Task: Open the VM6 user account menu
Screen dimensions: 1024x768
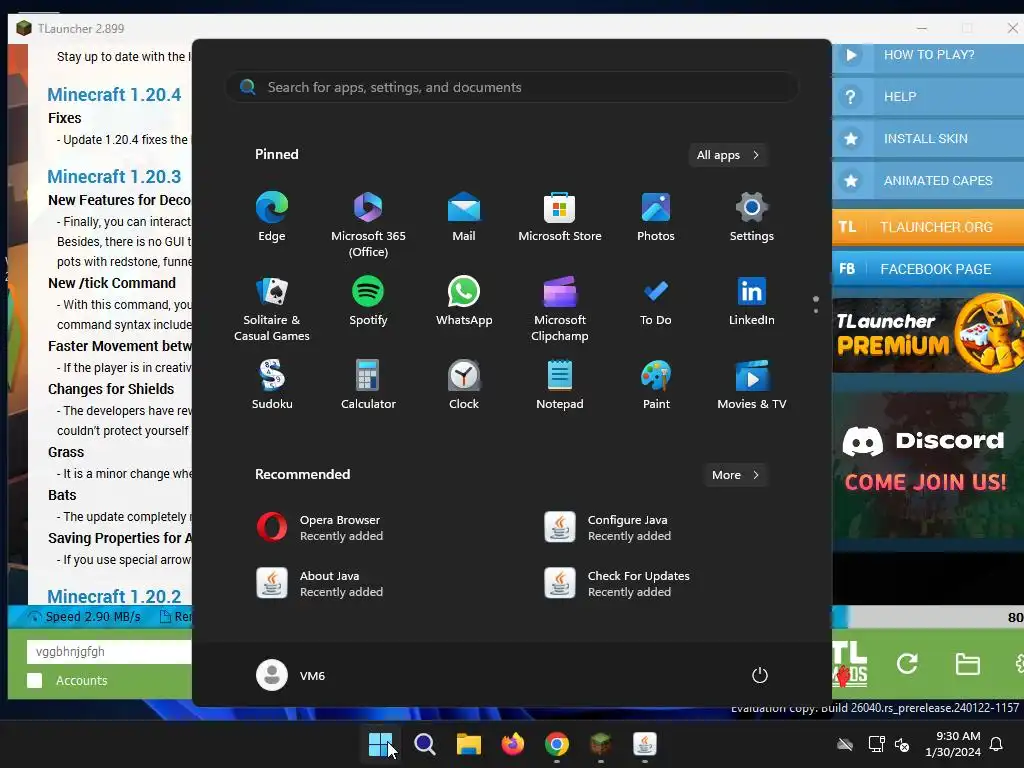Action: [x=291, y=675]
